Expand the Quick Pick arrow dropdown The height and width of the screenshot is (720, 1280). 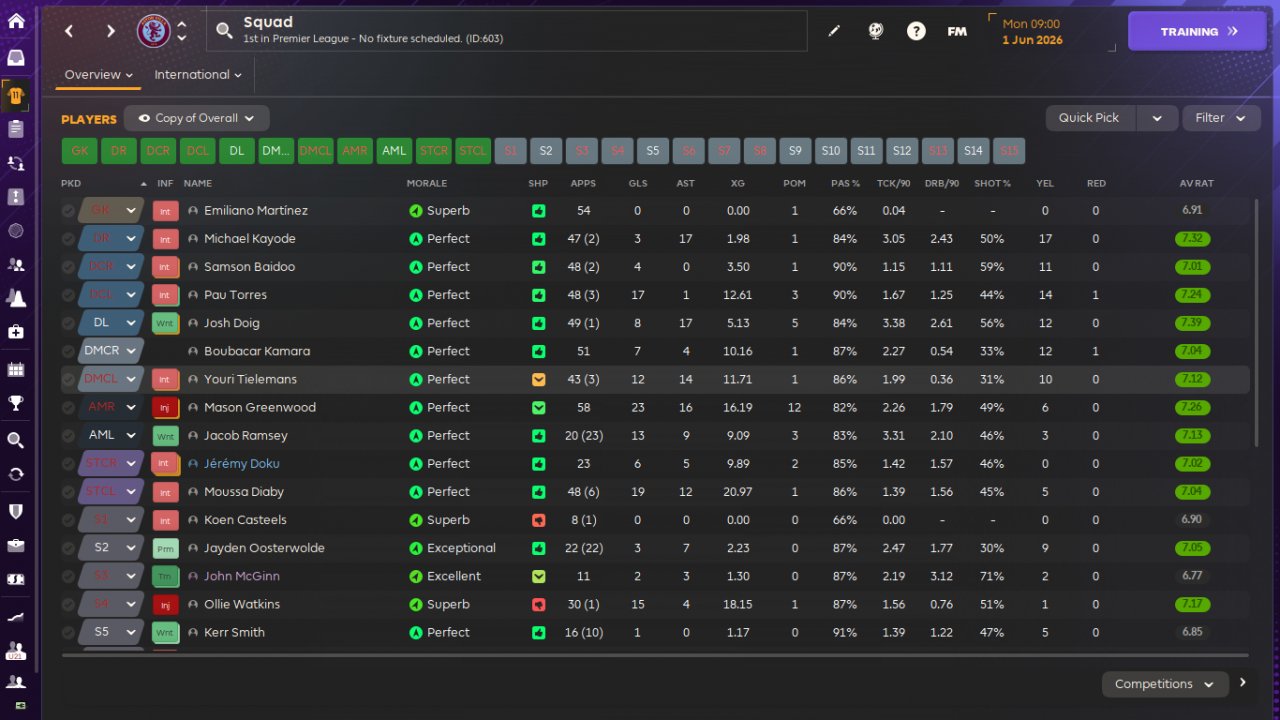[1157, 118]
